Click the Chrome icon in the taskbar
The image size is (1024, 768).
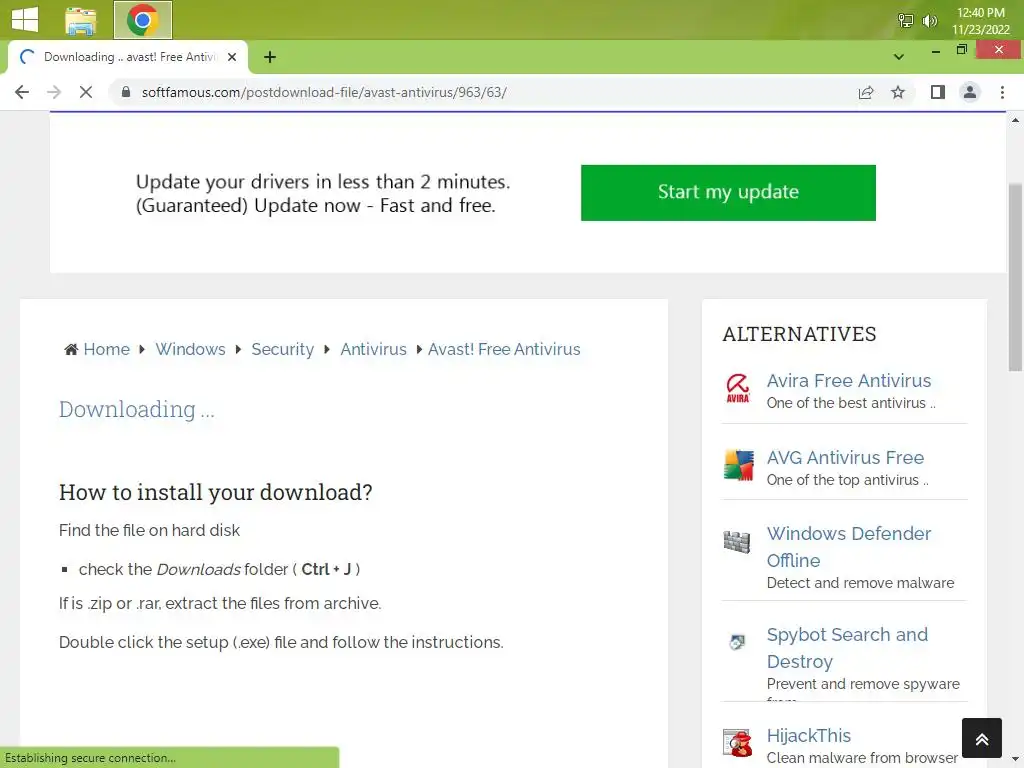(x=143, y=20)
